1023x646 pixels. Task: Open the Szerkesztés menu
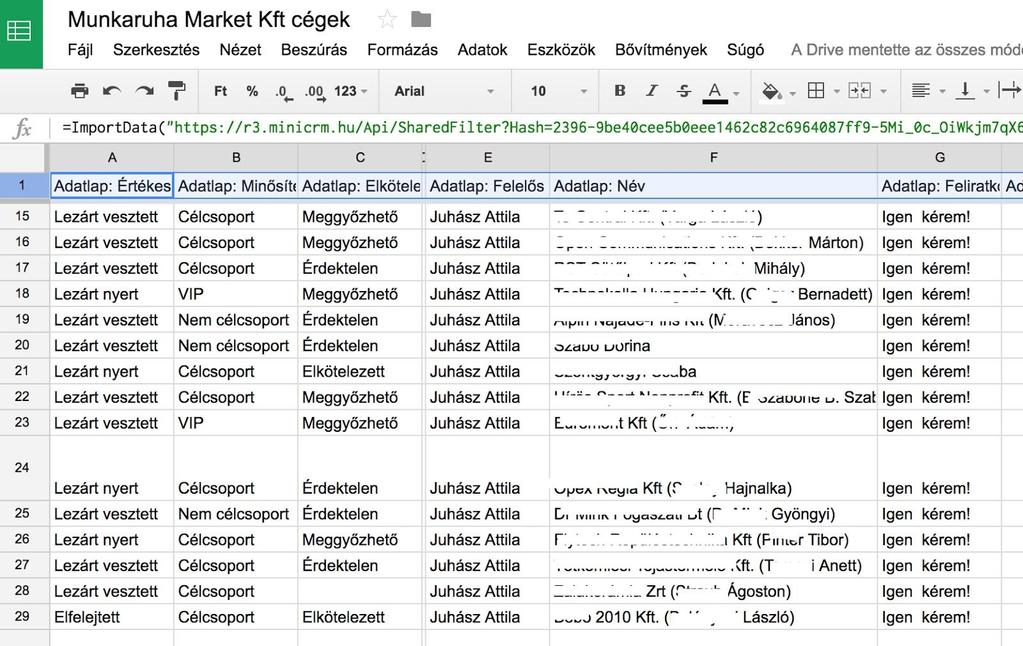click(x=156, y=50)
